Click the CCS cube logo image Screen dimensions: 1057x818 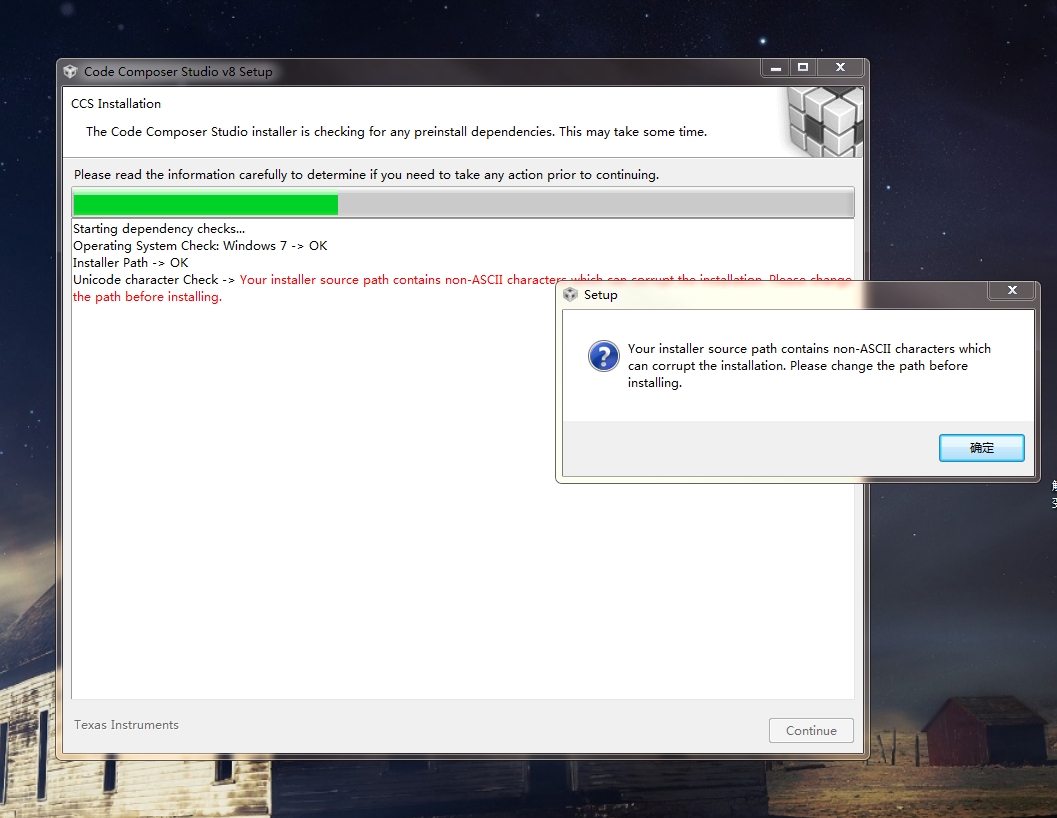[x=824, y=121]
